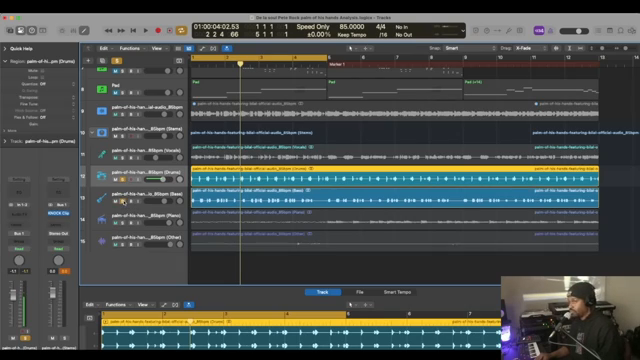Viewport: 640px width, 360px height.
Task: Collapse the Region inspector section
Action: [x=5, y=61]
